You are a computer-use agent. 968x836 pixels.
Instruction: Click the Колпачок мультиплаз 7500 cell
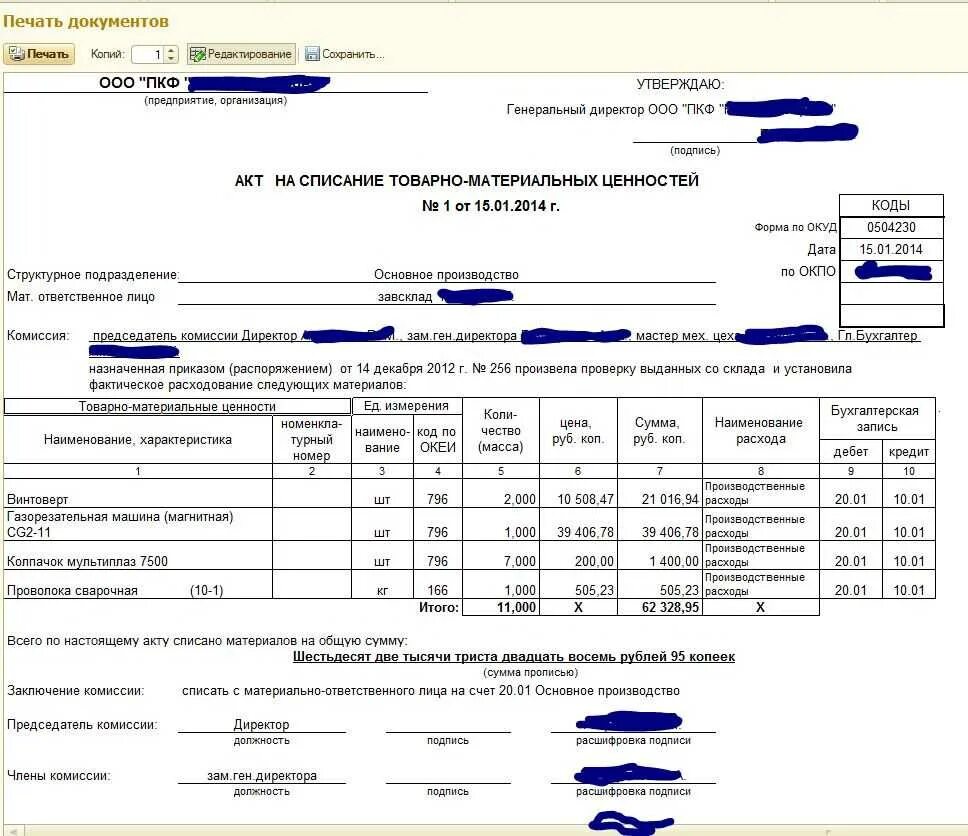coord(138,555)
